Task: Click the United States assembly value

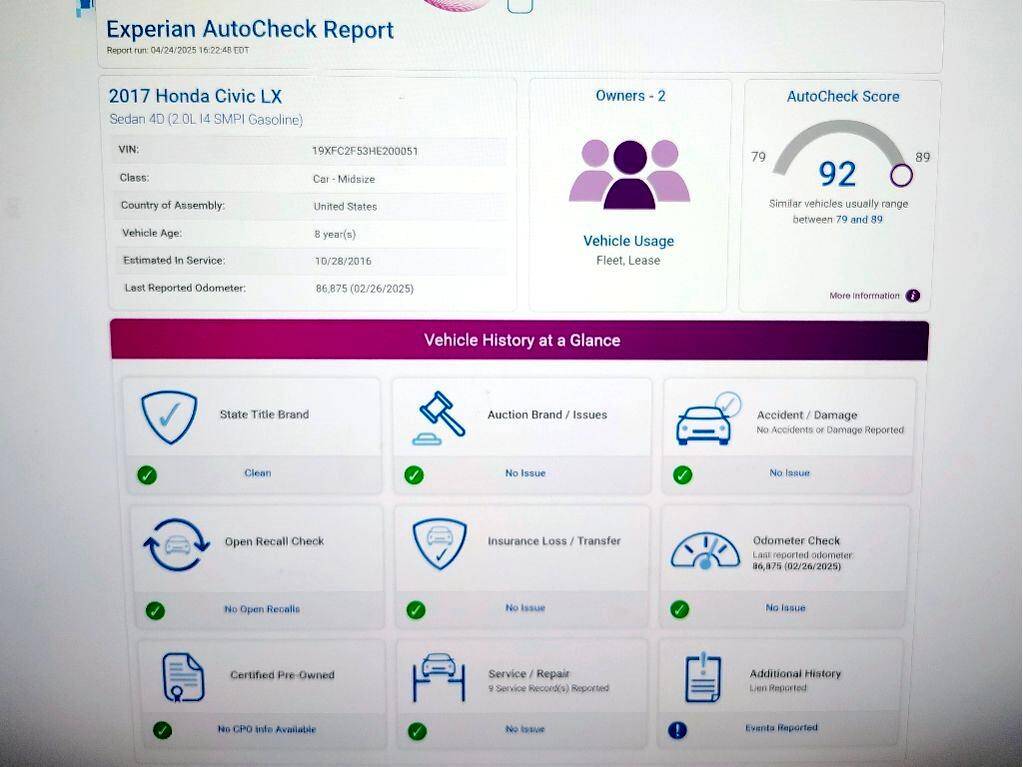Action: pos(345,206)
